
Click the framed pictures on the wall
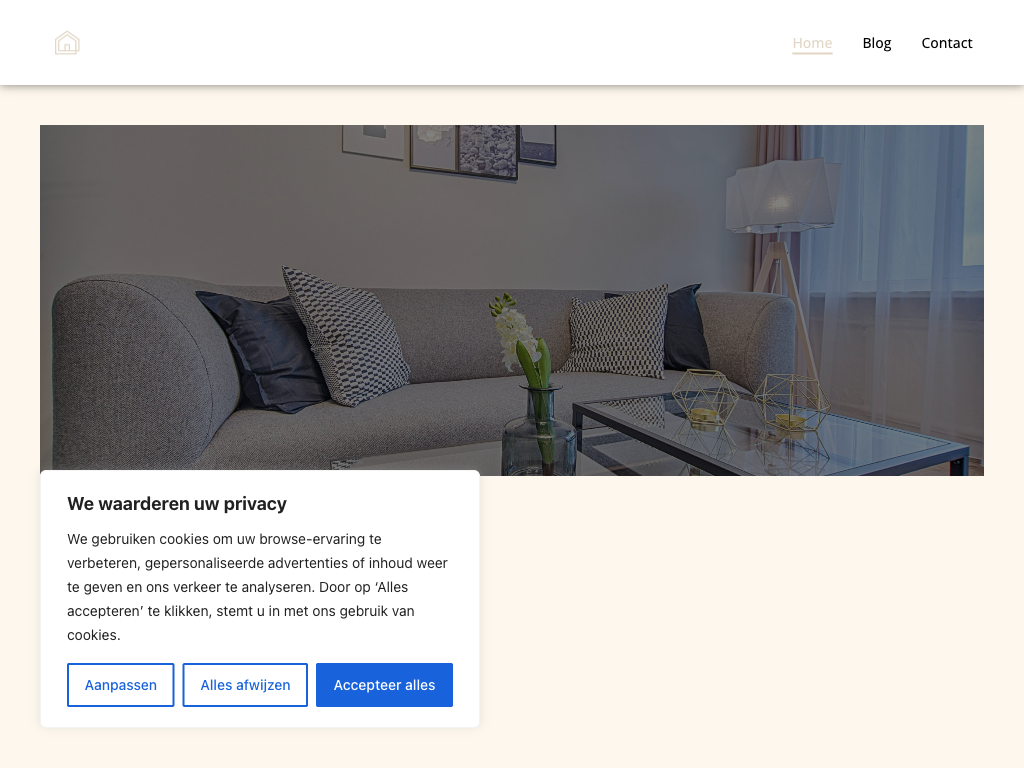pyautogui.click(x=449, y=152)
